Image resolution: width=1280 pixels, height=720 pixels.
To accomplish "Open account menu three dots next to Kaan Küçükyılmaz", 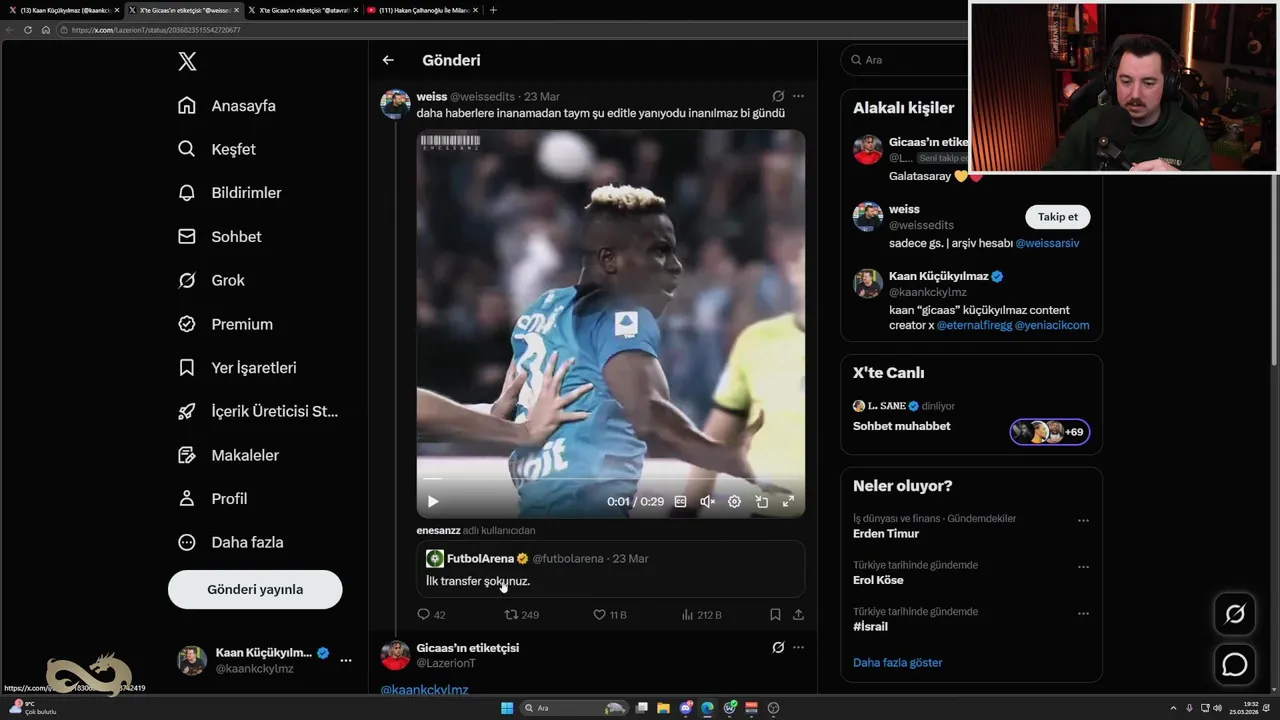I will point(345,660).
